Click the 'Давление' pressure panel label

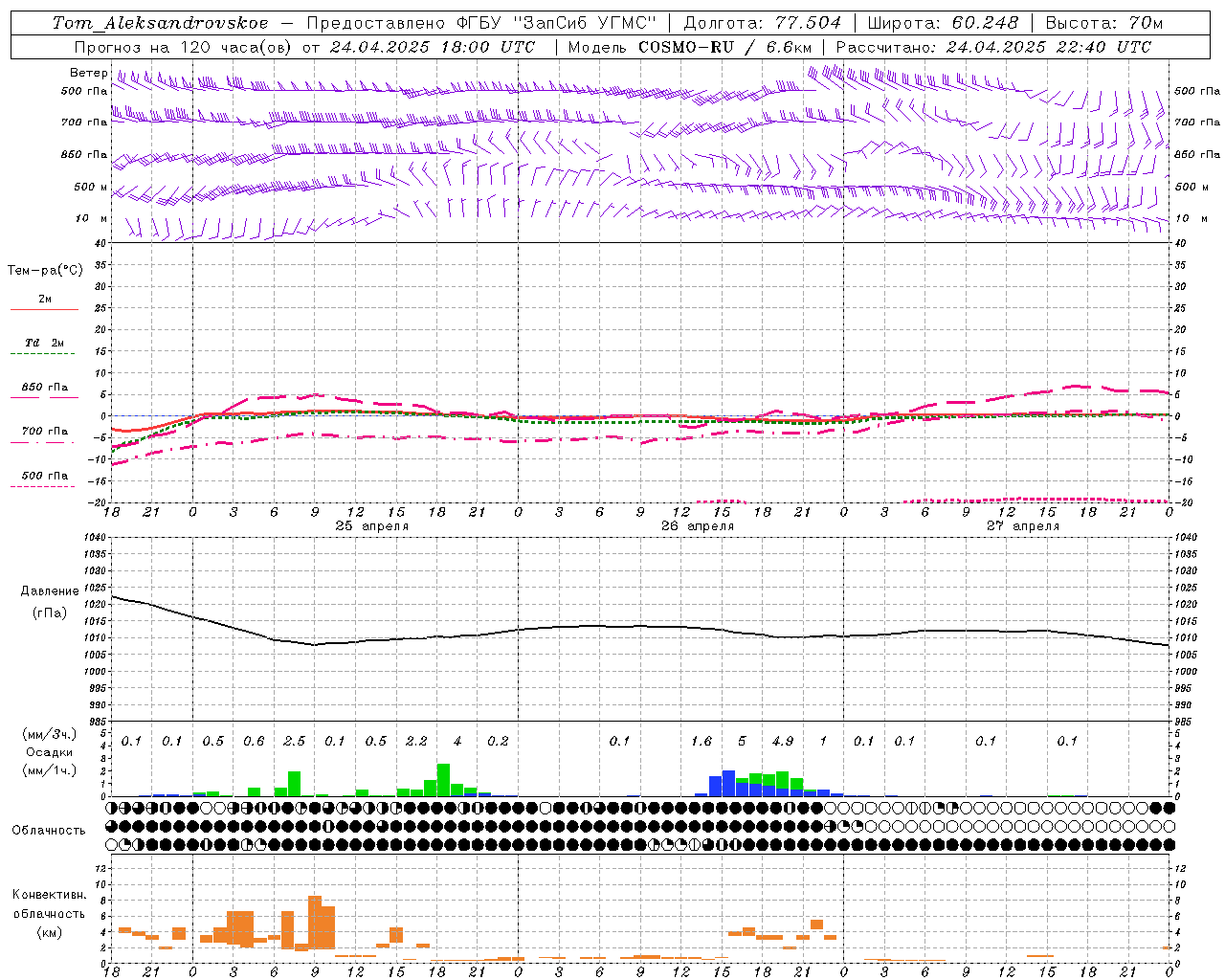tap(50, 591)
